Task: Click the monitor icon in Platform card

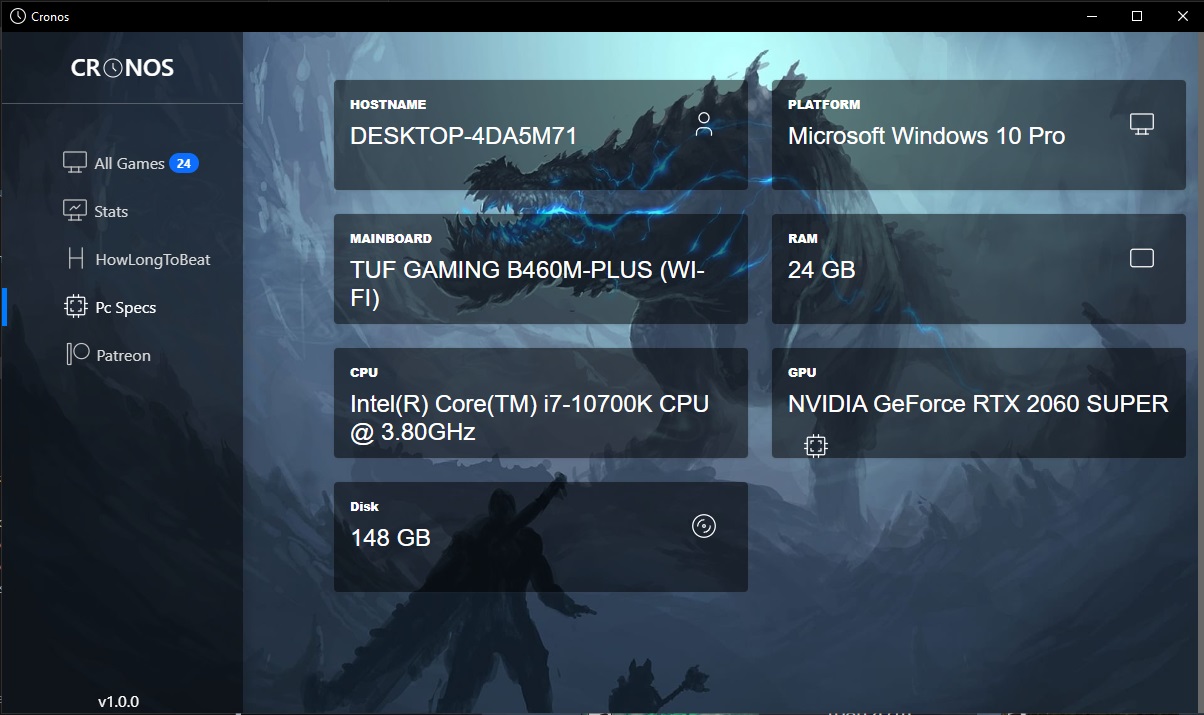Action: (x=1141, y=124)
